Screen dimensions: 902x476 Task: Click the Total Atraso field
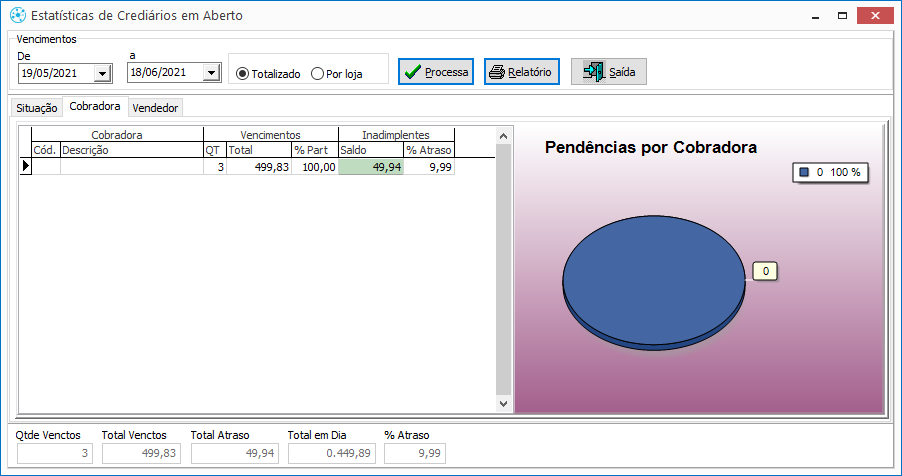pyautogui.click(x=235, y=453)
